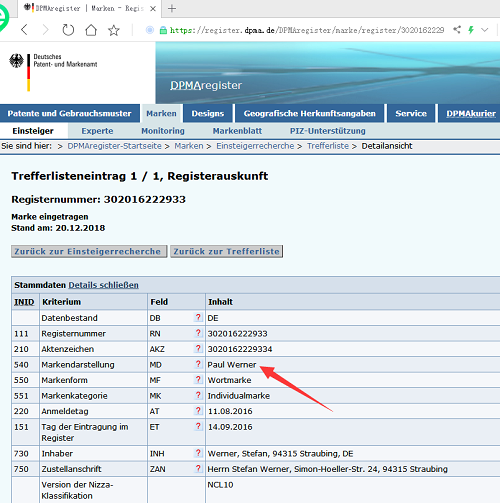Open a new browser tab

pyautogui.click(x=172, y=9)
